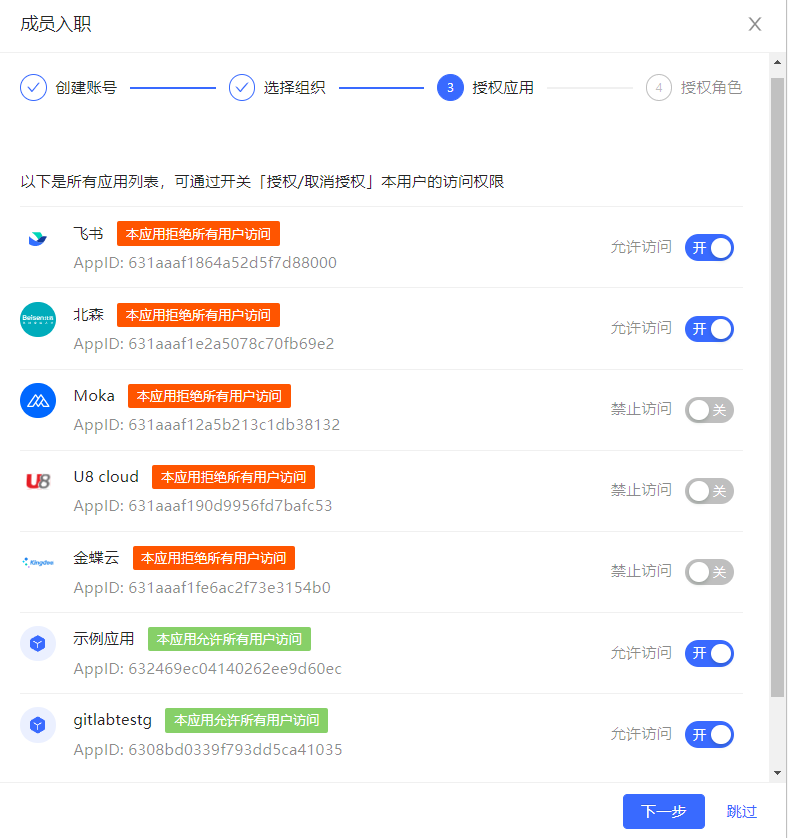
Task: Enable access toggle for Moka
Action: [709, 409]
